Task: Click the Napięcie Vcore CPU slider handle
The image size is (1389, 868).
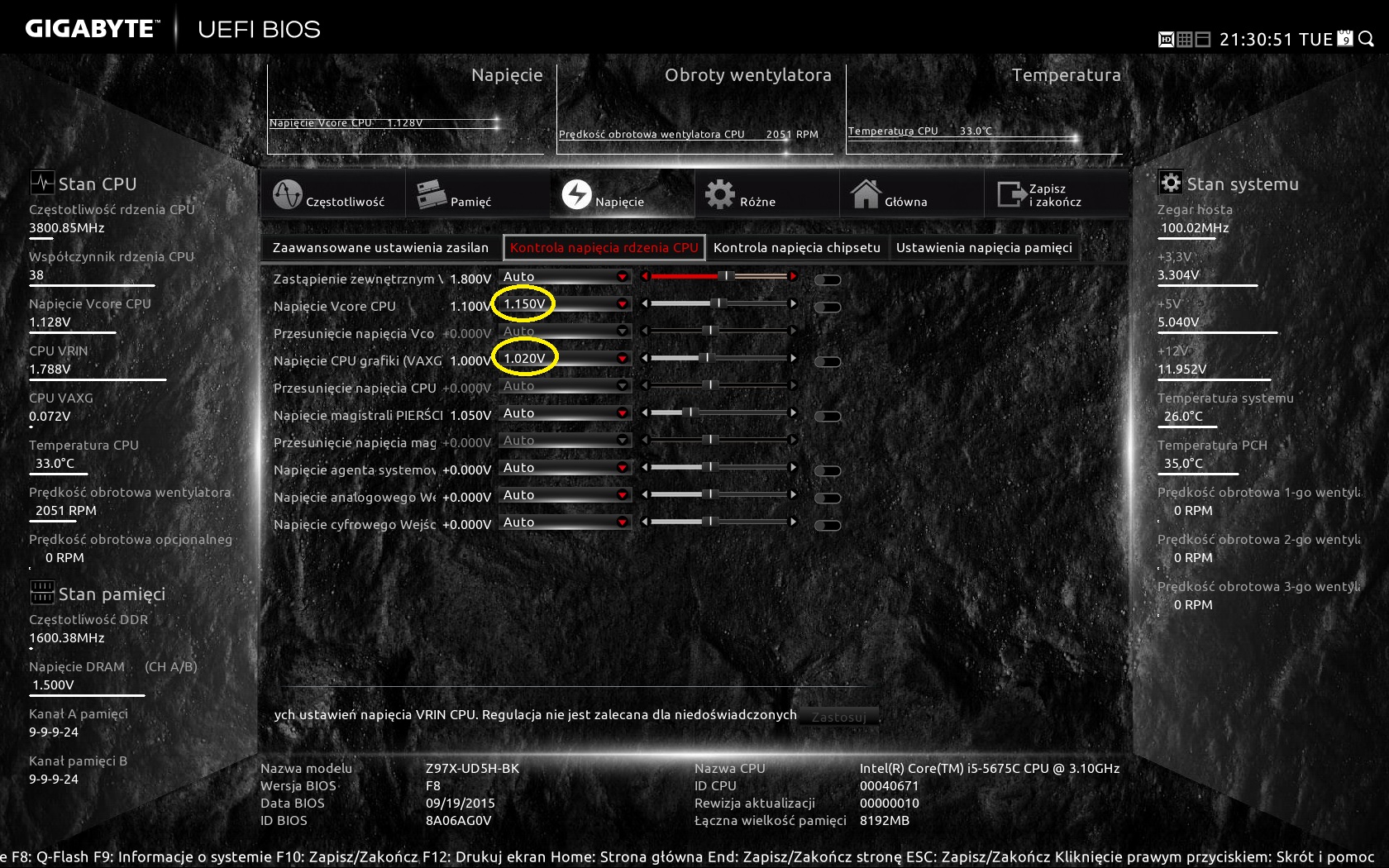Action: (x=718, y=303)
